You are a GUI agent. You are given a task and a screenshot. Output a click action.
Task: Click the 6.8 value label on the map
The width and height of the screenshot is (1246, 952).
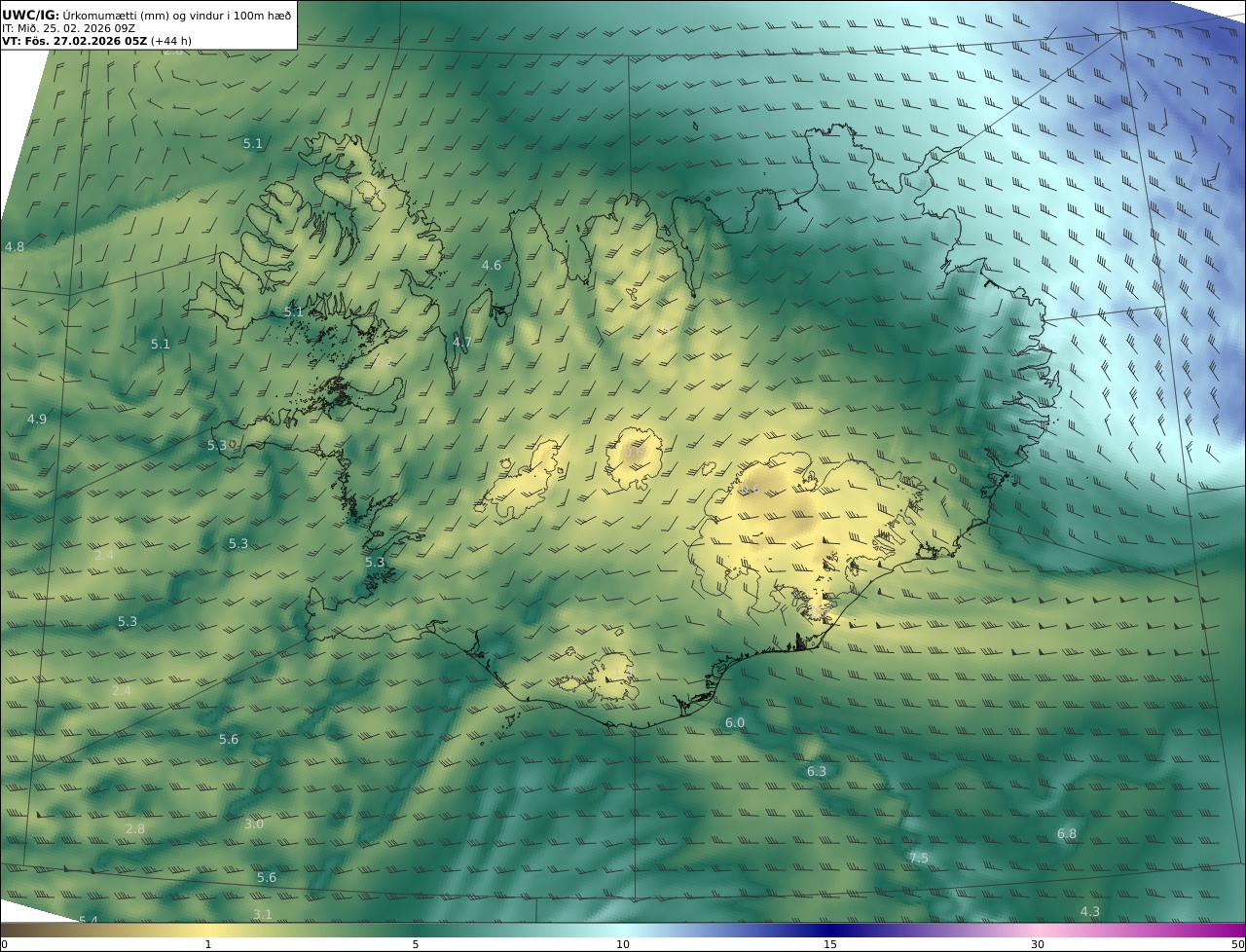[x=1067, y=833]
